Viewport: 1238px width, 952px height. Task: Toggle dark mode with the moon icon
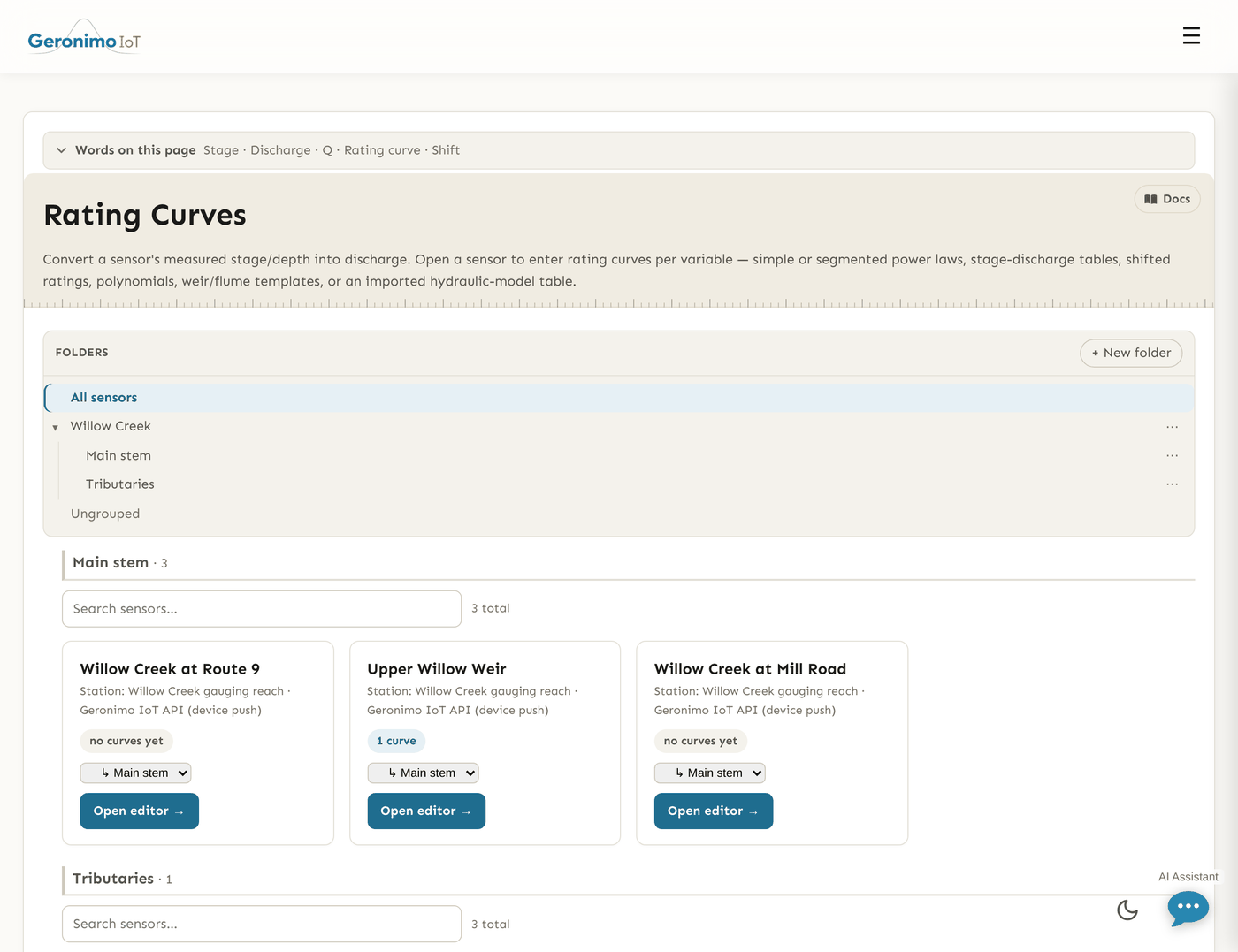tap(1127, 910)
